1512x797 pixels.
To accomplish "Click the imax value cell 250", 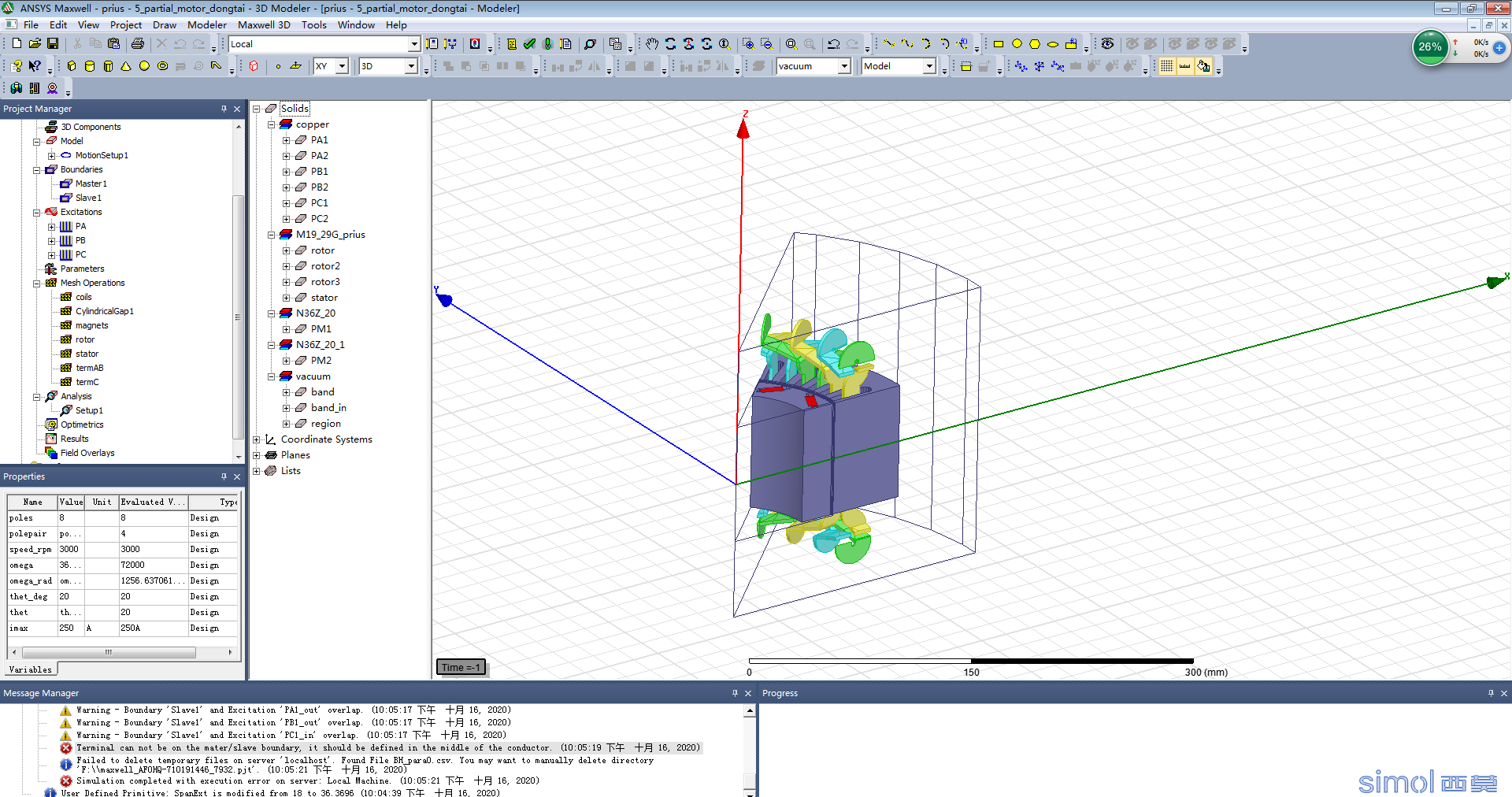I will [69, 628].
